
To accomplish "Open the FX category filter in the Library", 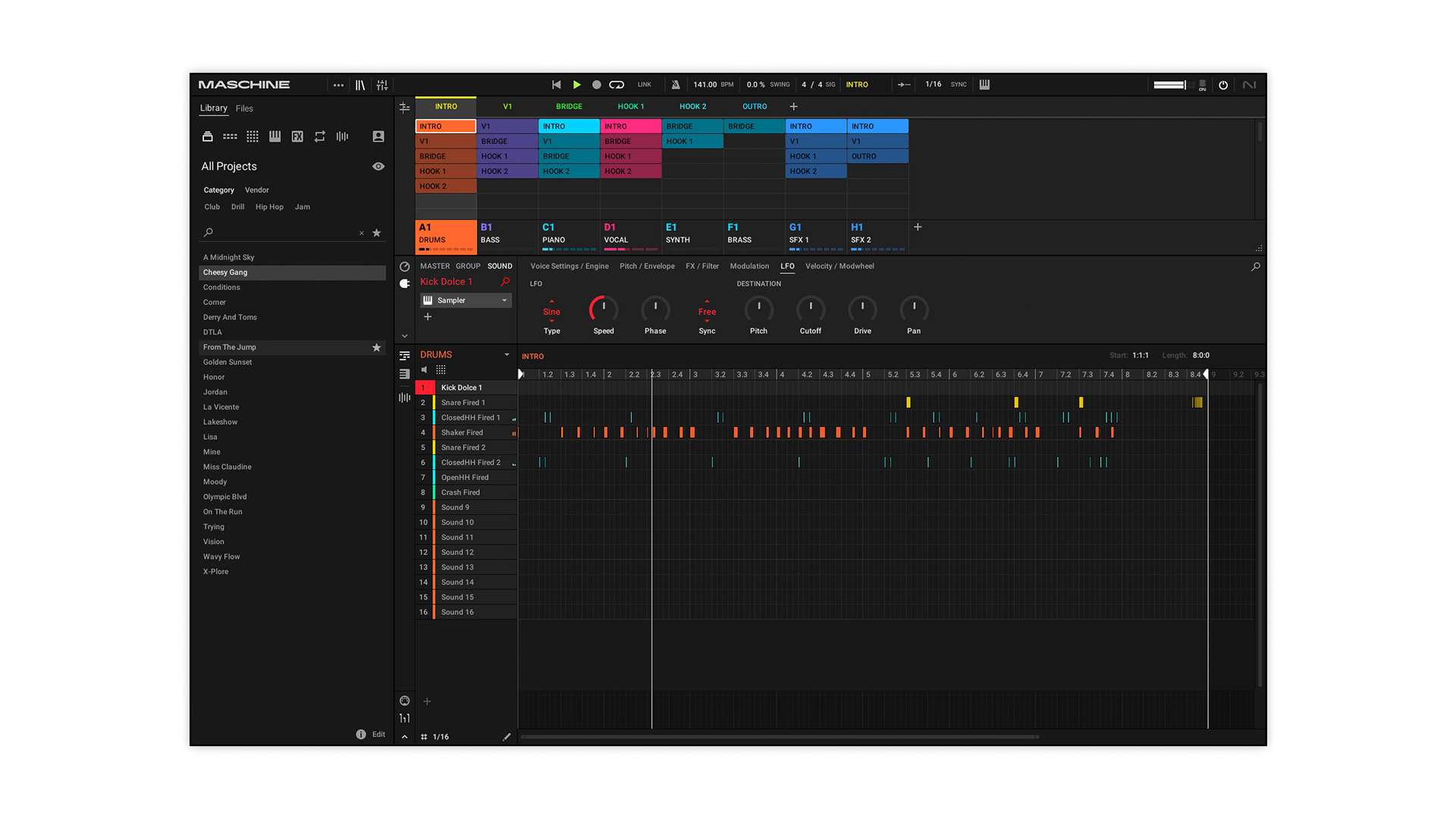I will 297,136.
